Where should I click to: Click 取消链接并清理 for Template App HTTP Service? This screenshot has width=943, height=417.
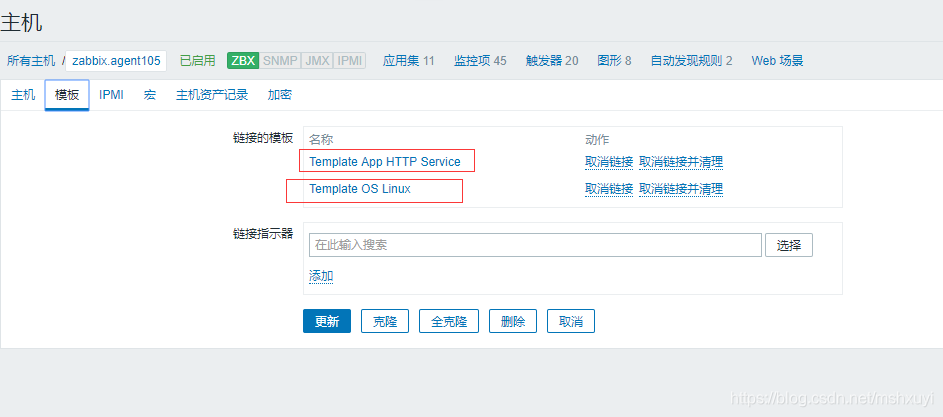pyautogui.click(x=681, y=162)
